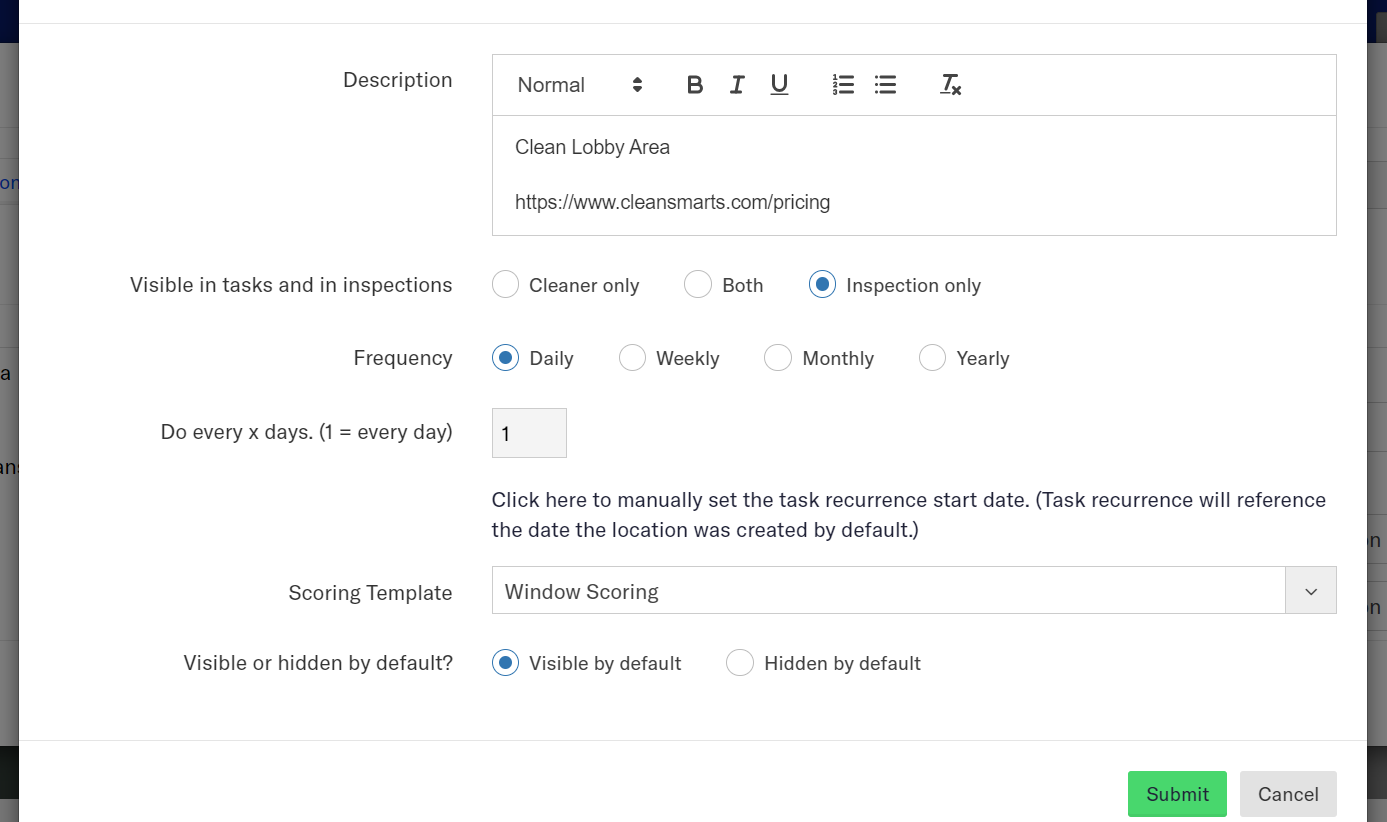Clear text formatting in description editor
Screen dimensions: 1387x822
(x=950, y=85)
